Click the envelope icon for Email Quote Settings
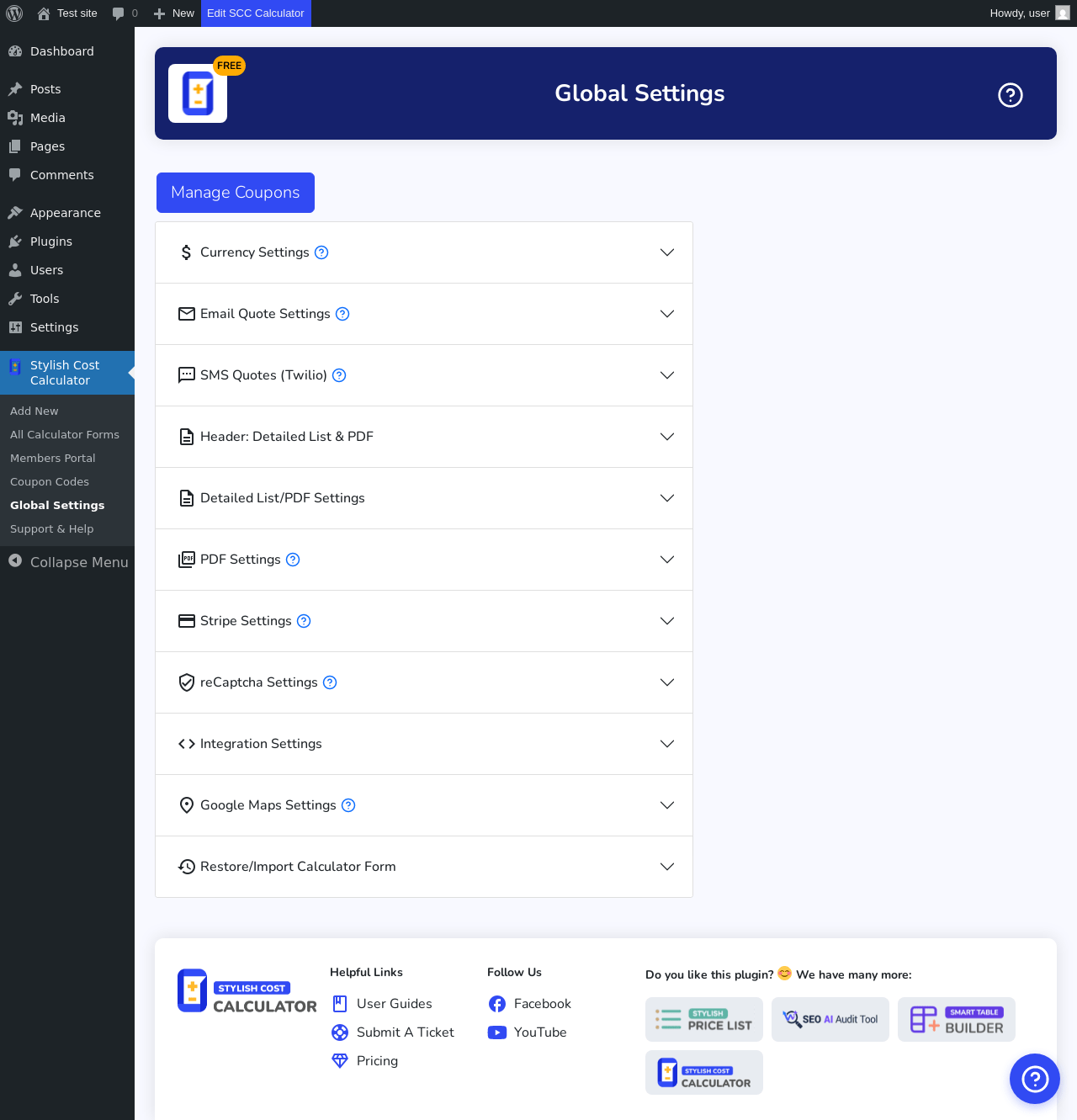The image size is (1077, 1120). [187, 314]
